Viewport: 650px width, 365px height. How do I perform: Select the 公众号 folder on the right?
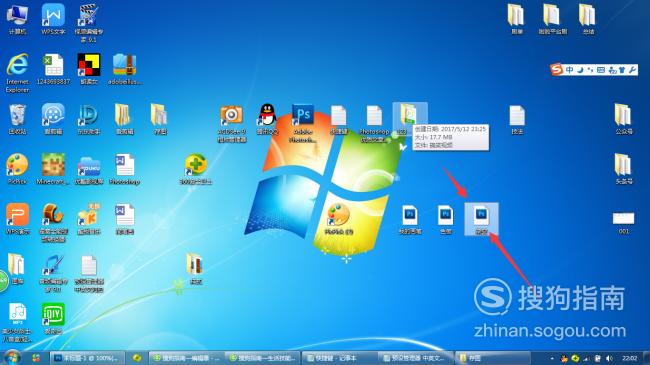623,119
